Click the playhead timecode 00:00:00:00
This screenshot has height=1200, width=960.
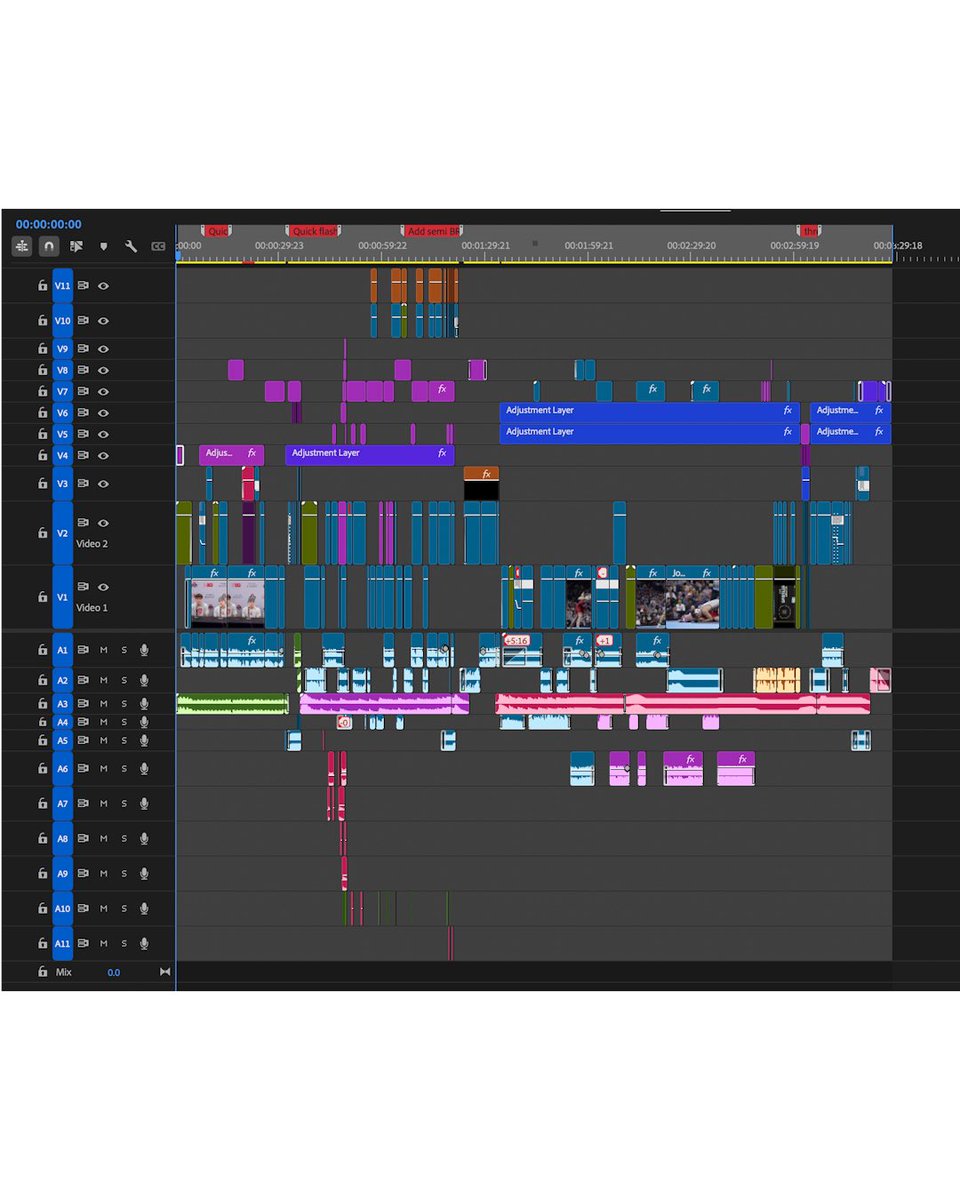point(49,224)
